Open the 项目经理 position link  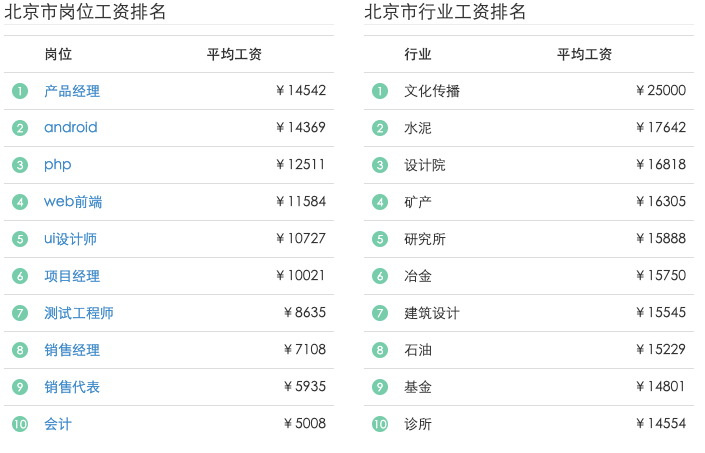72,276
